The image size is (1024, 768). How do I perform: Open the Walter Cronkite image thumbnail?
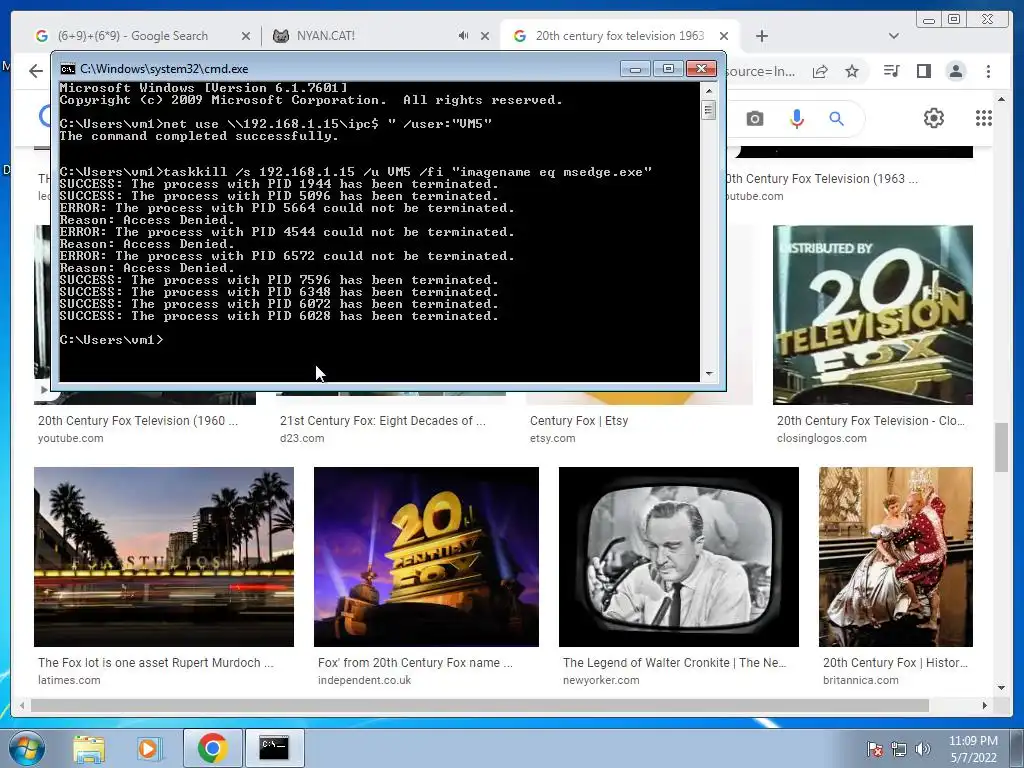[679, 556]
